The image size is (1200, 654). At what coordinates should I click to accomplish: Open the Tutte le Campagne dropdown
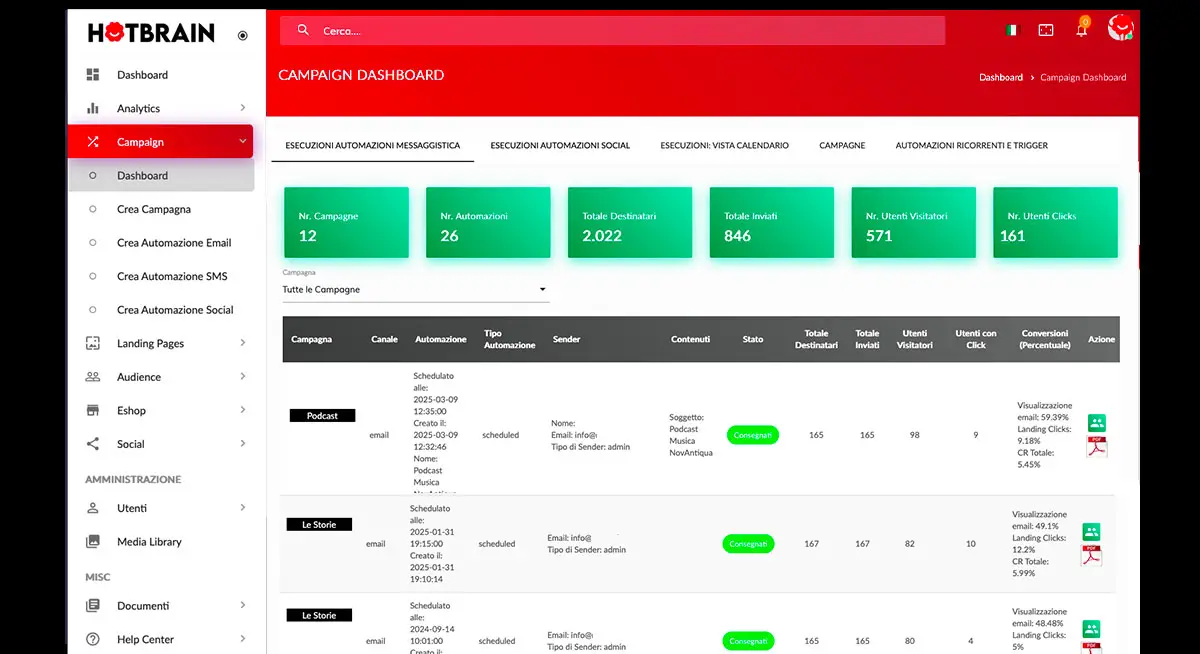coord(415,290)
